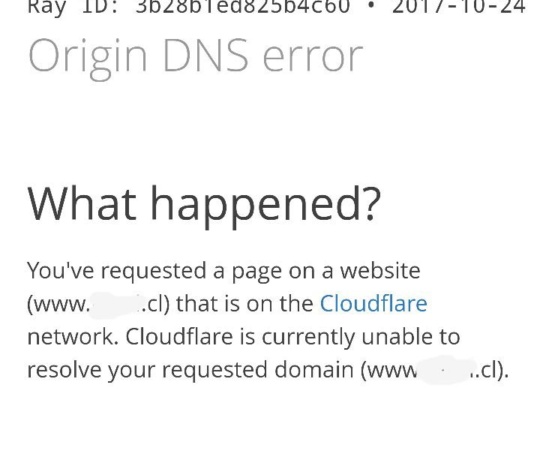Click the Origin DNS error title

pos(195,58)
